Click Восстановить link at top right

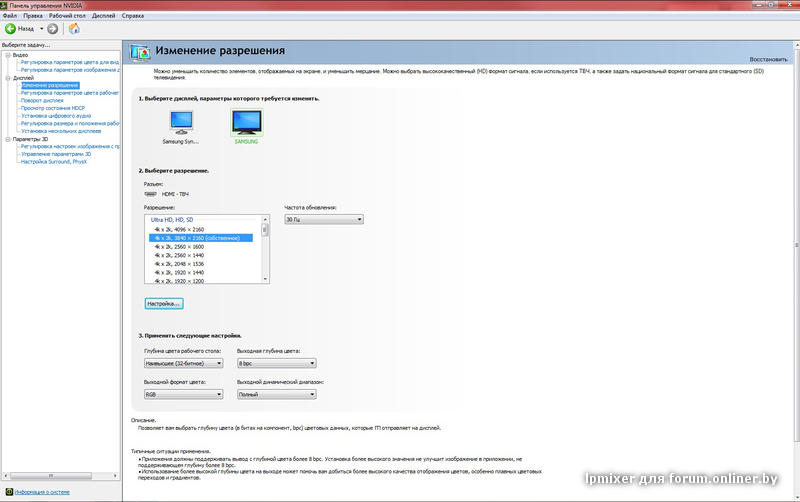(x=768, y=60)
